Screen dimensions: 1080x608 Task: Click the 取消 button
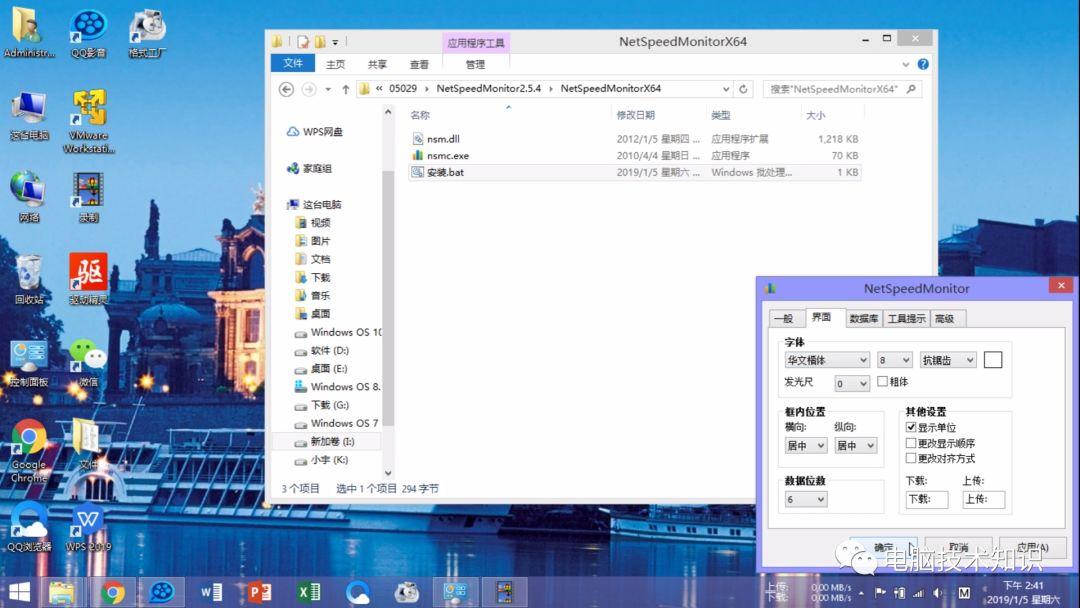point(958,547)
